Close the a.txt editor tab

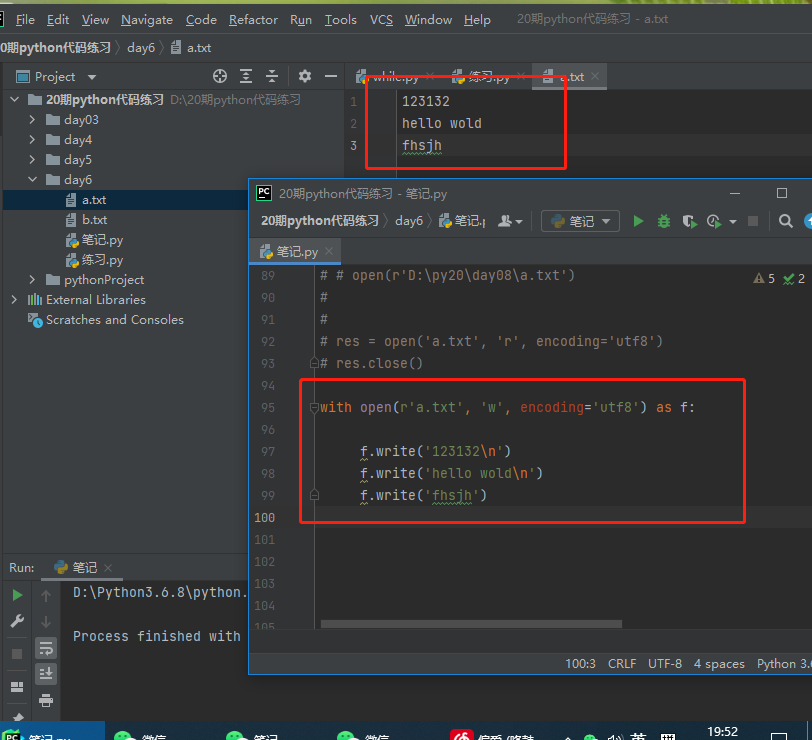[595, 76]
